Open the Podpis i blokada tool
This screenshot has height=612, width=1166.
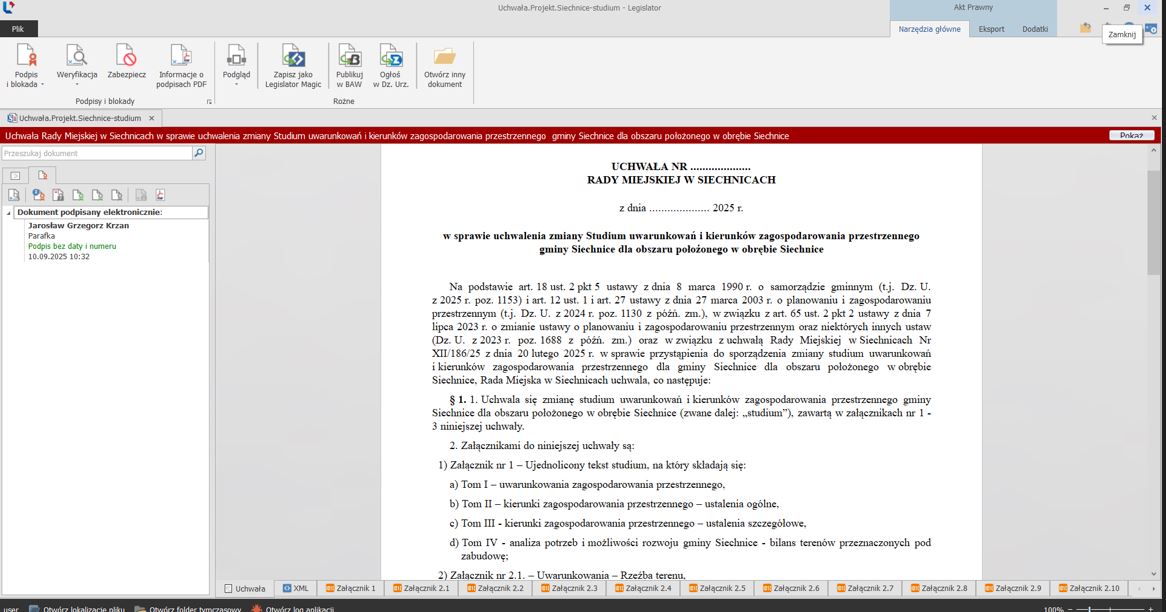[25, 63]
